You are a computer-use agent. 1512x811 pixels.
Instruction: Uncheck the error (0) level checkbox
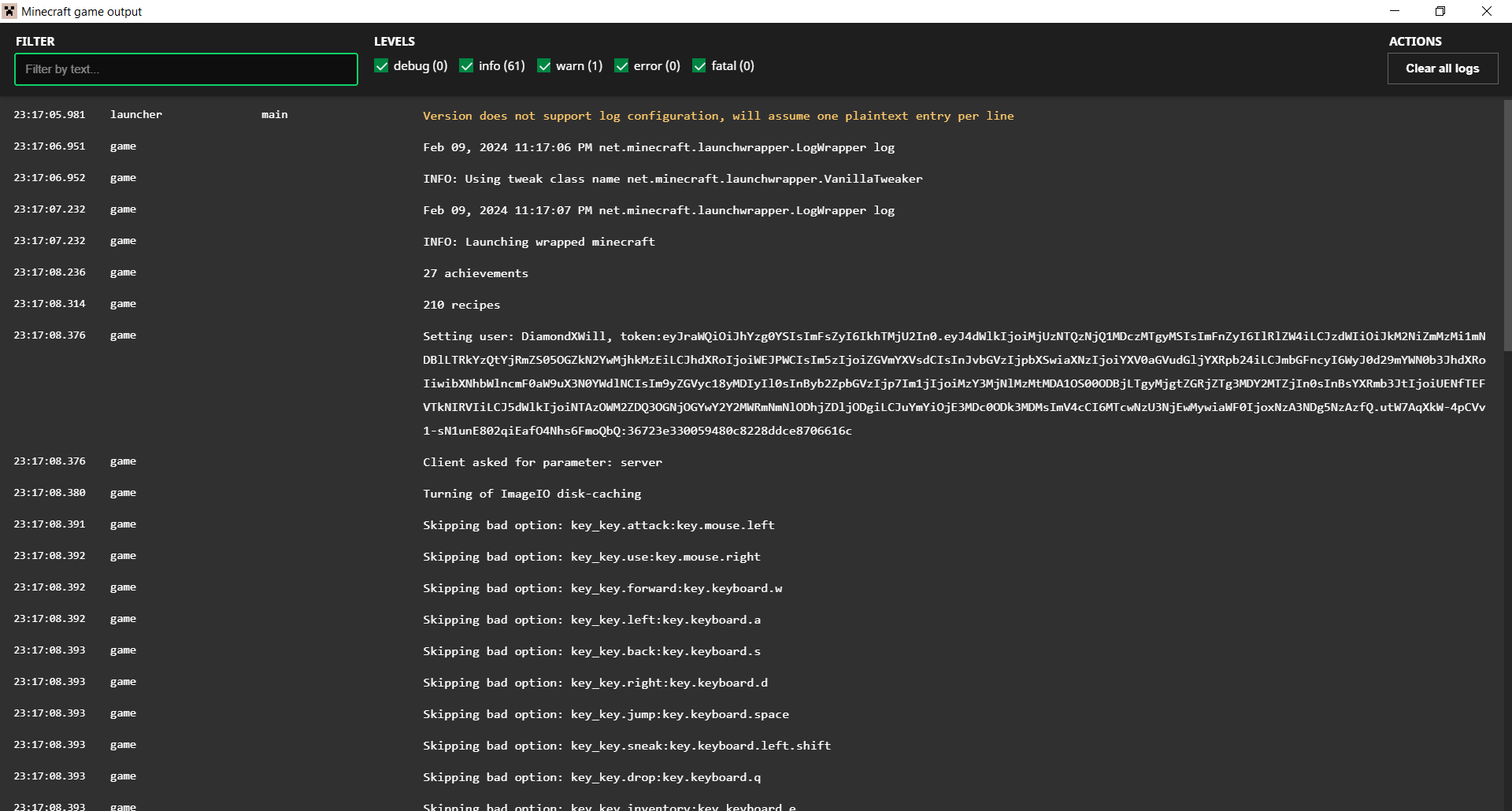tap(622, 66)
